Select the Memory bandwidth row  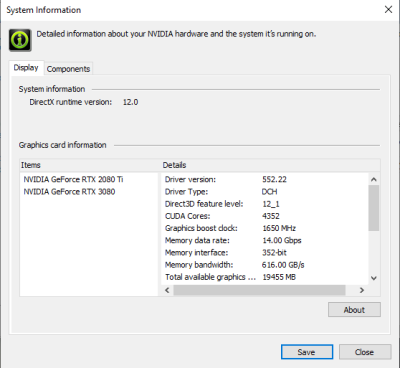(265, 265)
